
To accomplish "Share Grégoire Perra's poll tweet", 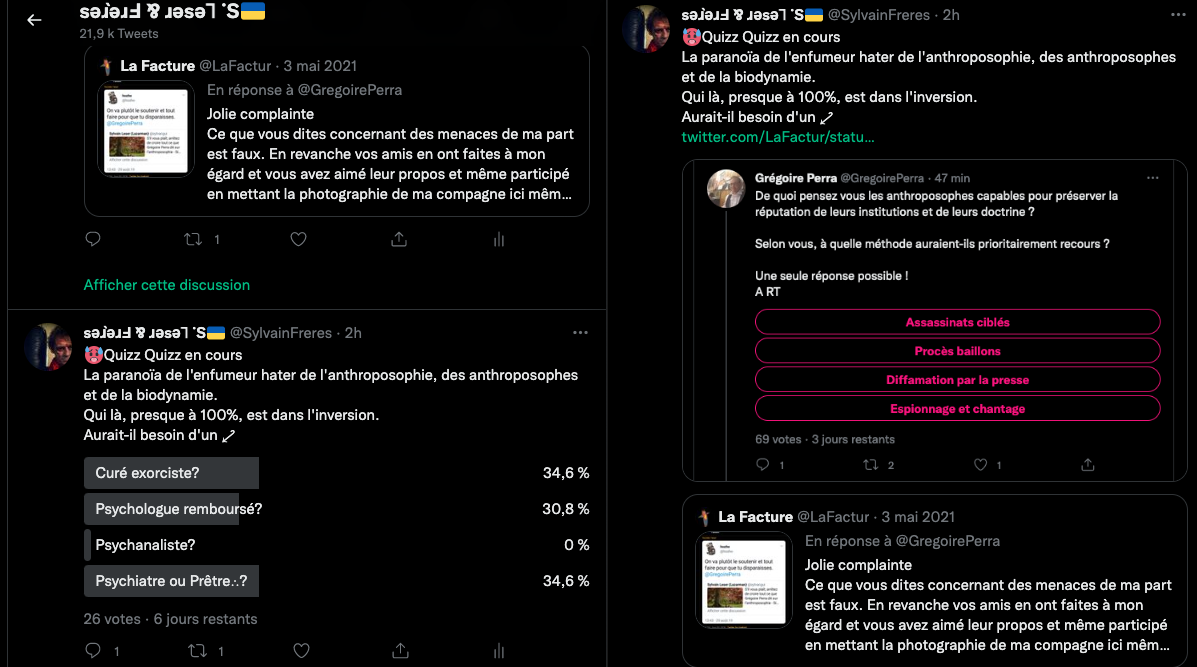I will [1087, 465].
